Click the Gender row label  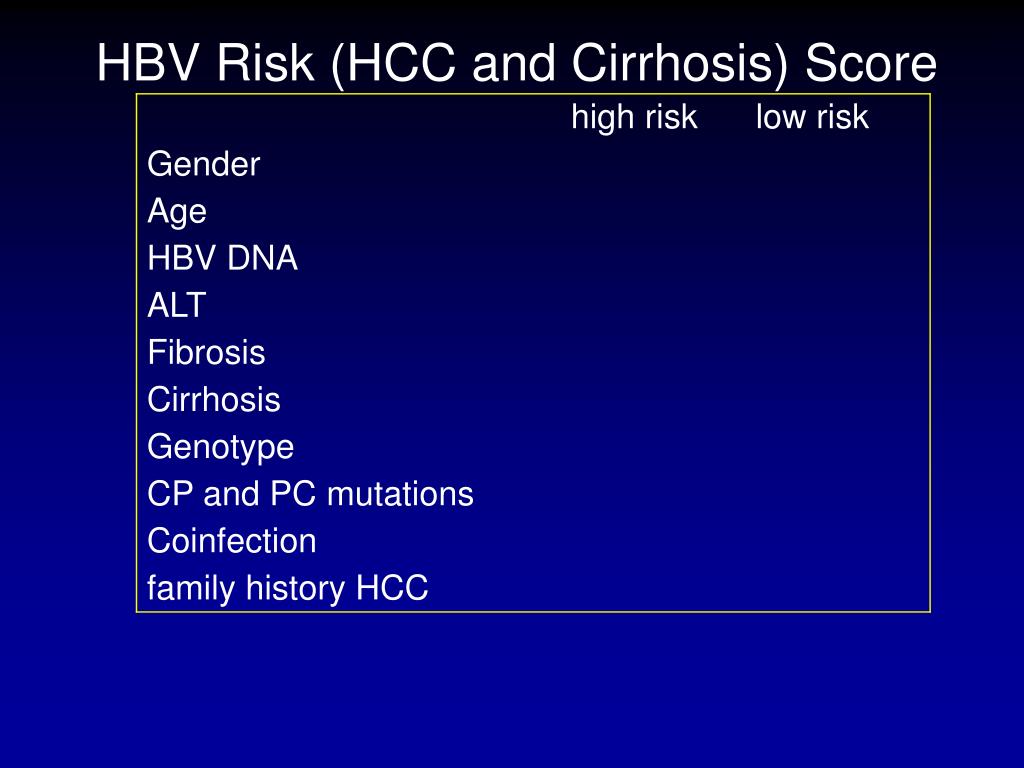[x=204, y=164]
